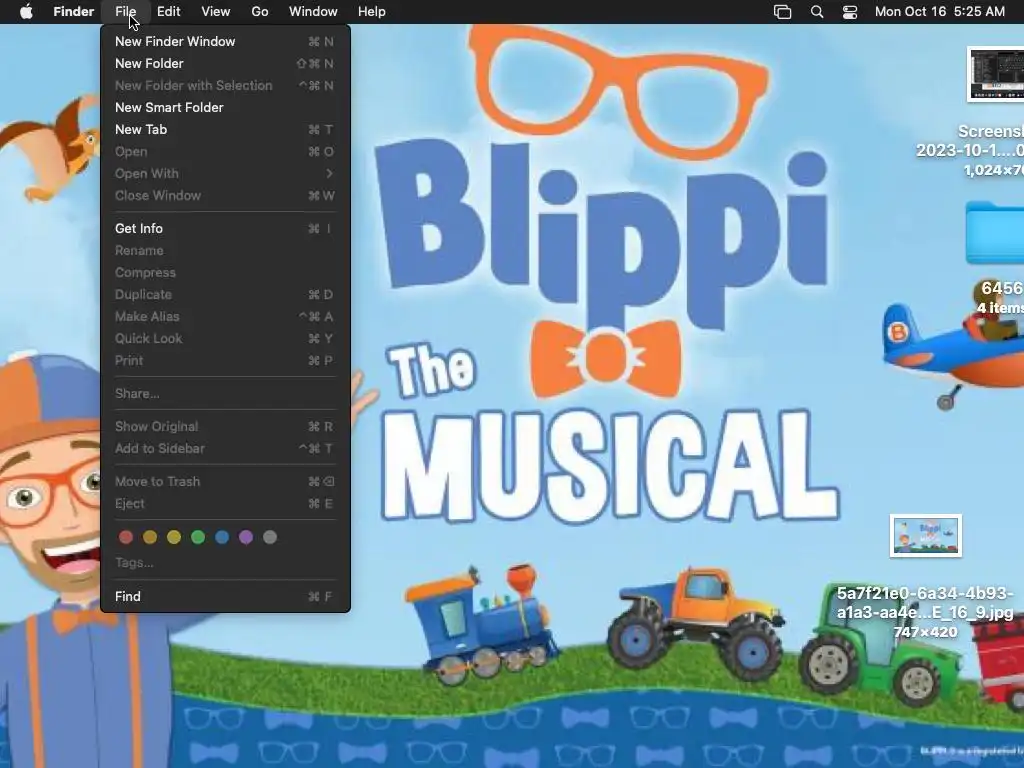
Task: Click the dimmed Quick Look item
Action: [x=225, y=338]
